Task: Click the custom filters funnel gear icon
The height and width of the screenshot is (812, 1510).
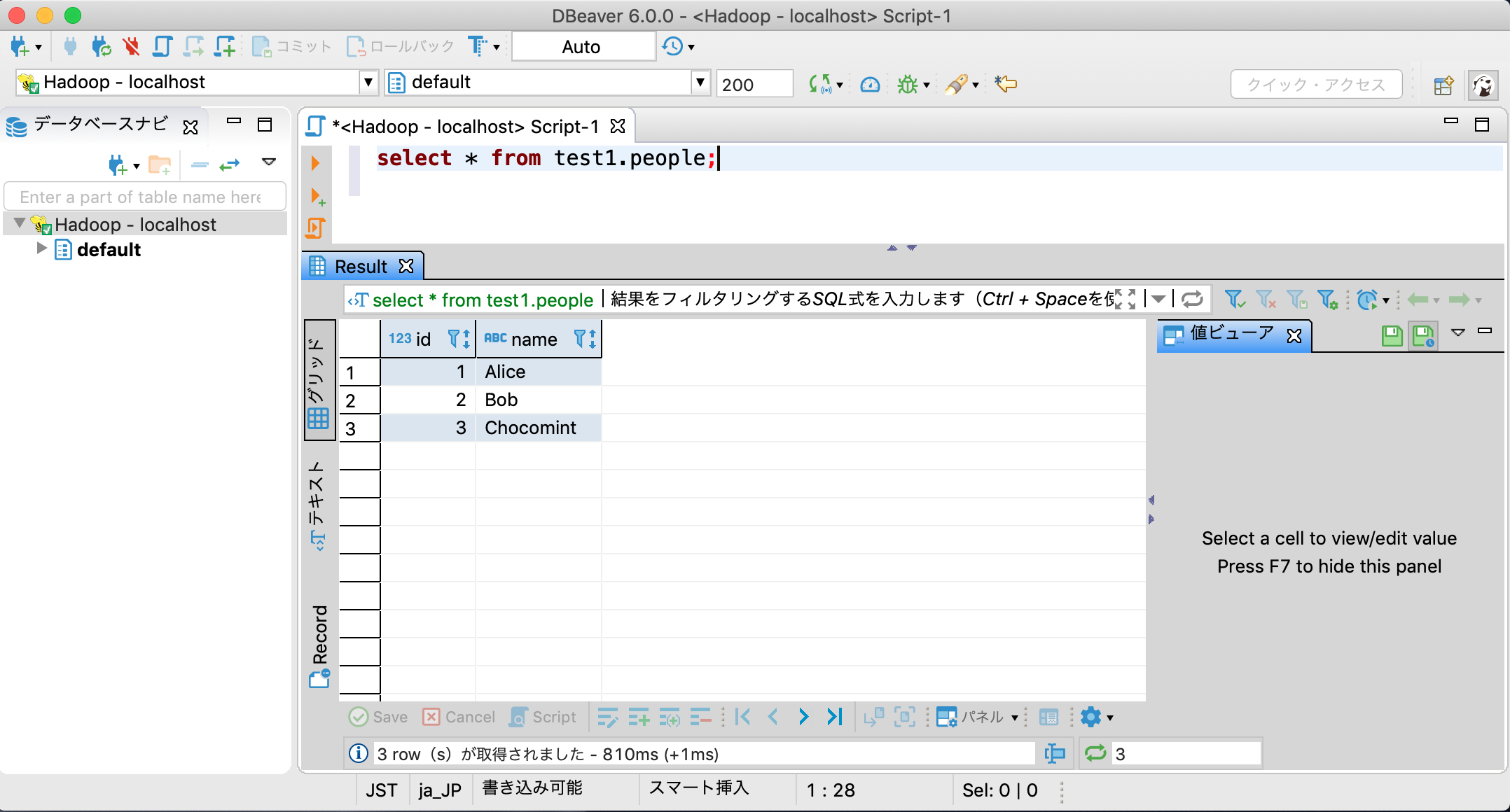Action: (x=1327, y=300)
